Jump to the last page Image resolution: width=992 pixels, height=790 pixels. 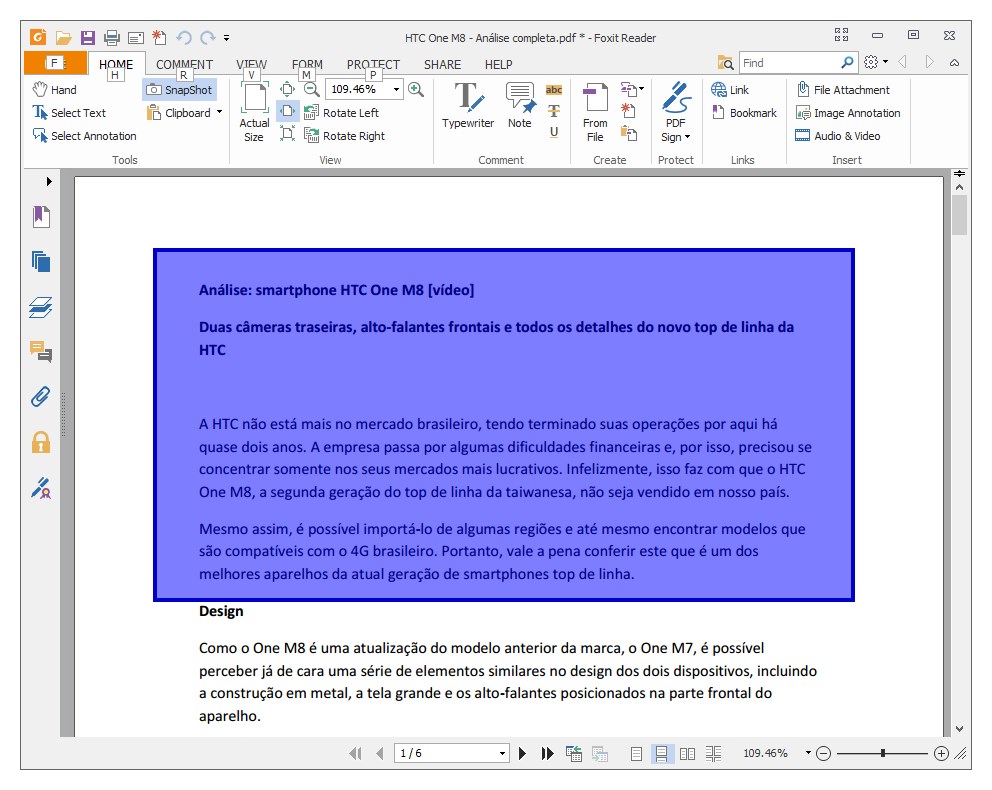pyautogui.click(x=547, y=753)
